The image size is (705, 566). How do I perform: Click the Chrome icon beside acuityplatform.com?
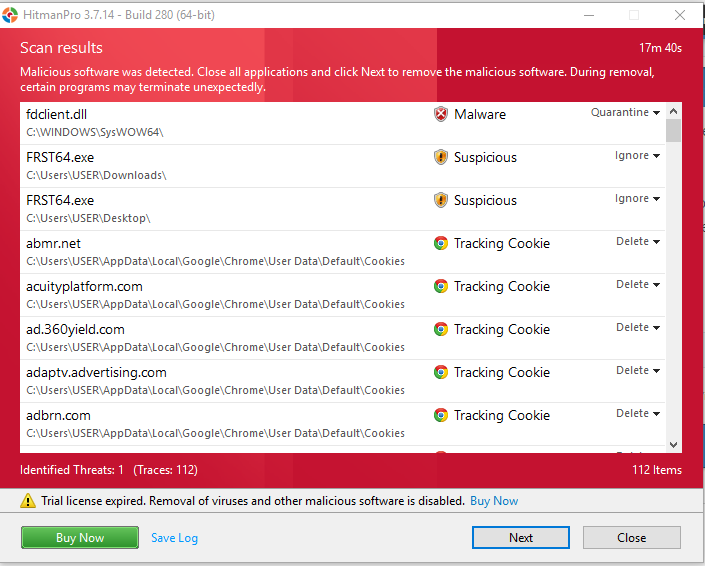(441, 286)
